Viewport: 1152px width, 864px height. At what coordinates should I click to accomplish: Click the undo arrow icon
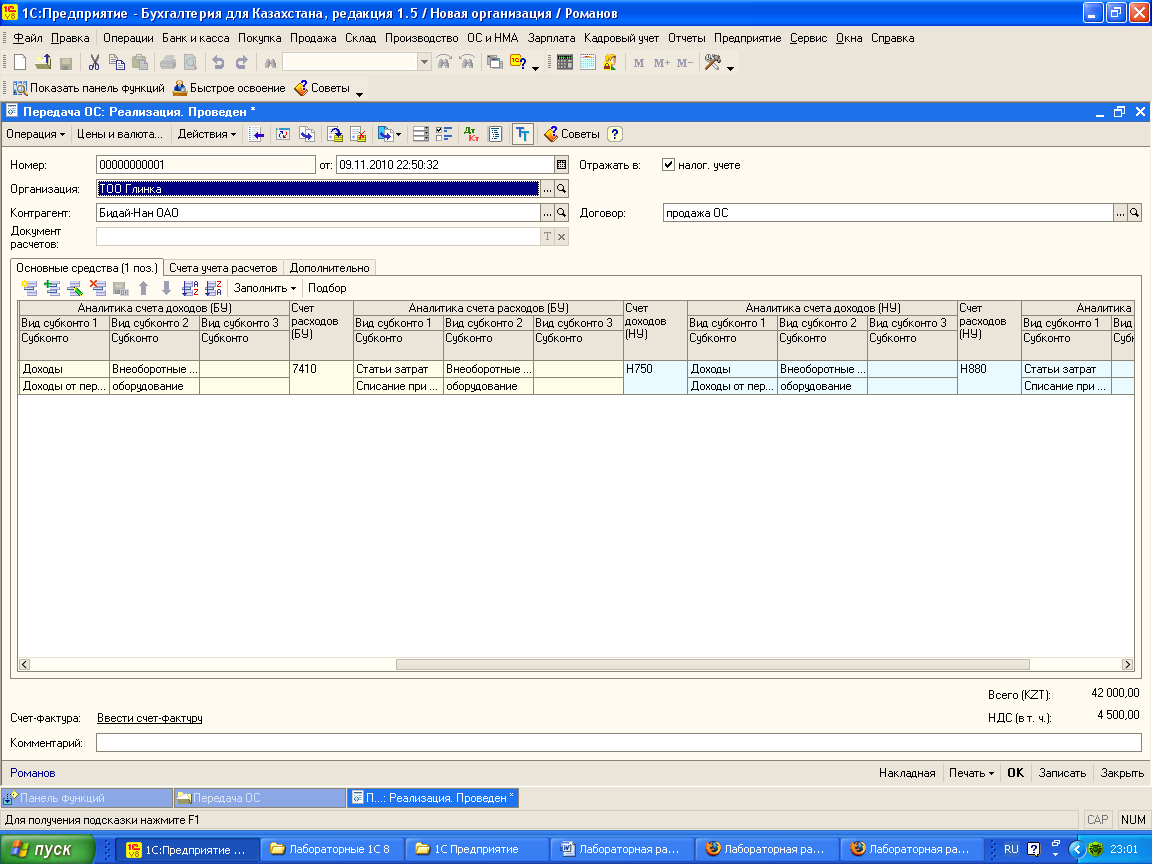218,62
